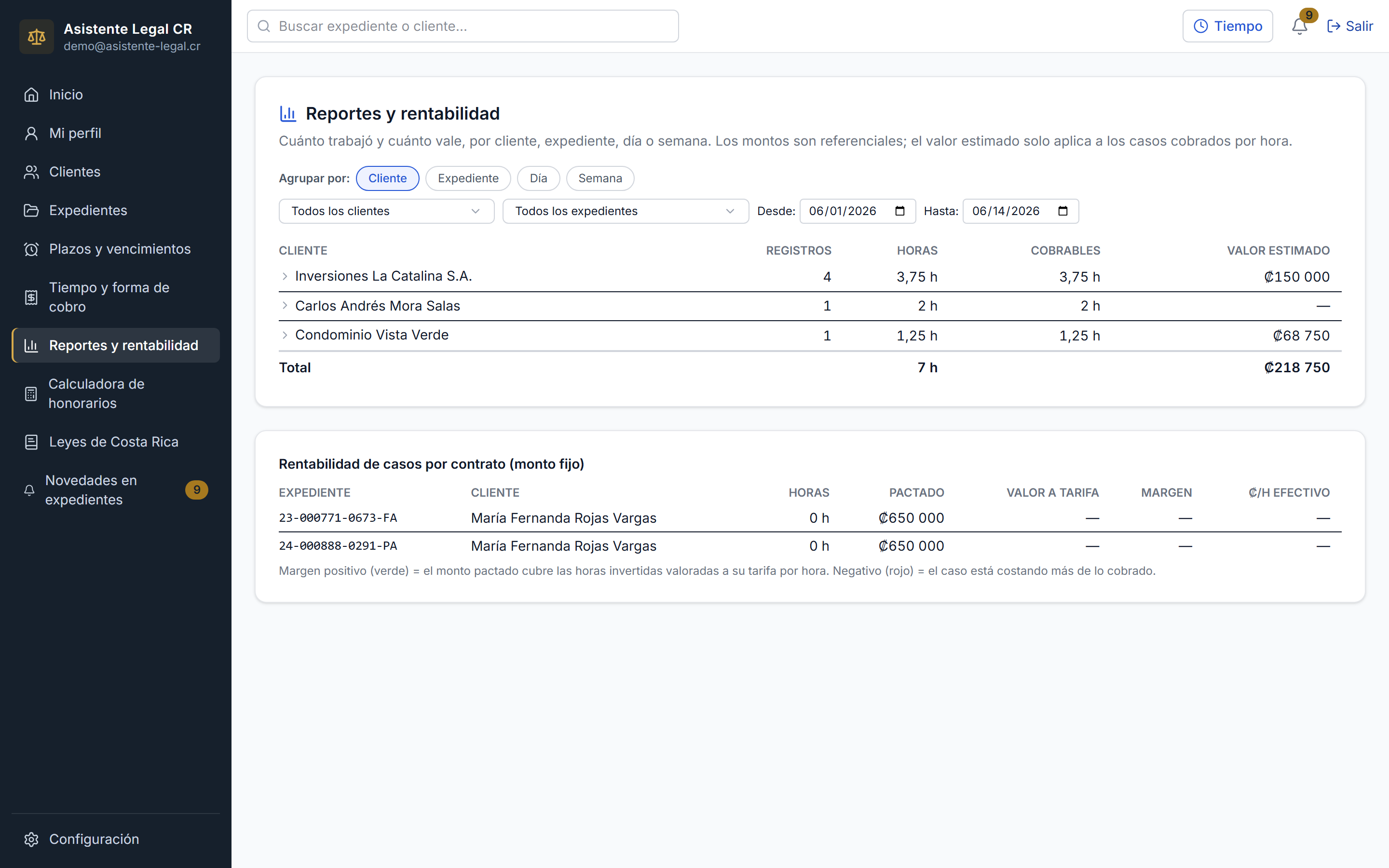The height and width of the screenshot is (868, 1389).
Task: Open Mi perfil page
Action: (115, 133)
